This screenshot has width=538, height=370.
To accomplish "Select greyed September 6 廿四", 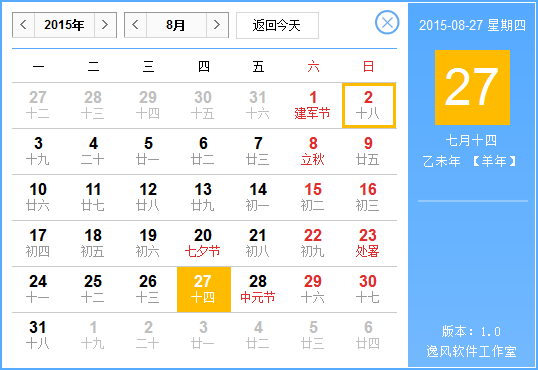I will (x=368, y=335).
